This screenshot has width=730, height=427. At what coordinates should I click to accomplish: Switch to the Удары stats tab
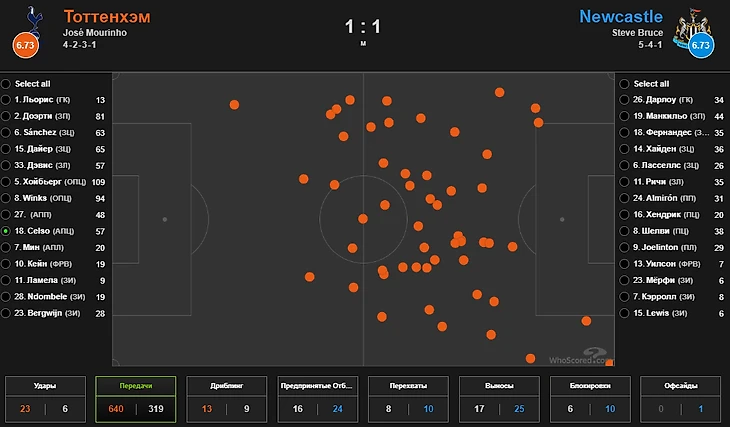(45, 399)
